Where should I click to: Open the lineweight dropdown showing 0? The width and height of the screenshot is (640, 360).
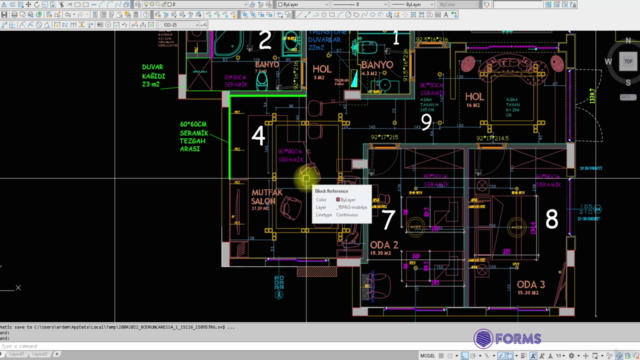pos(360,4)
